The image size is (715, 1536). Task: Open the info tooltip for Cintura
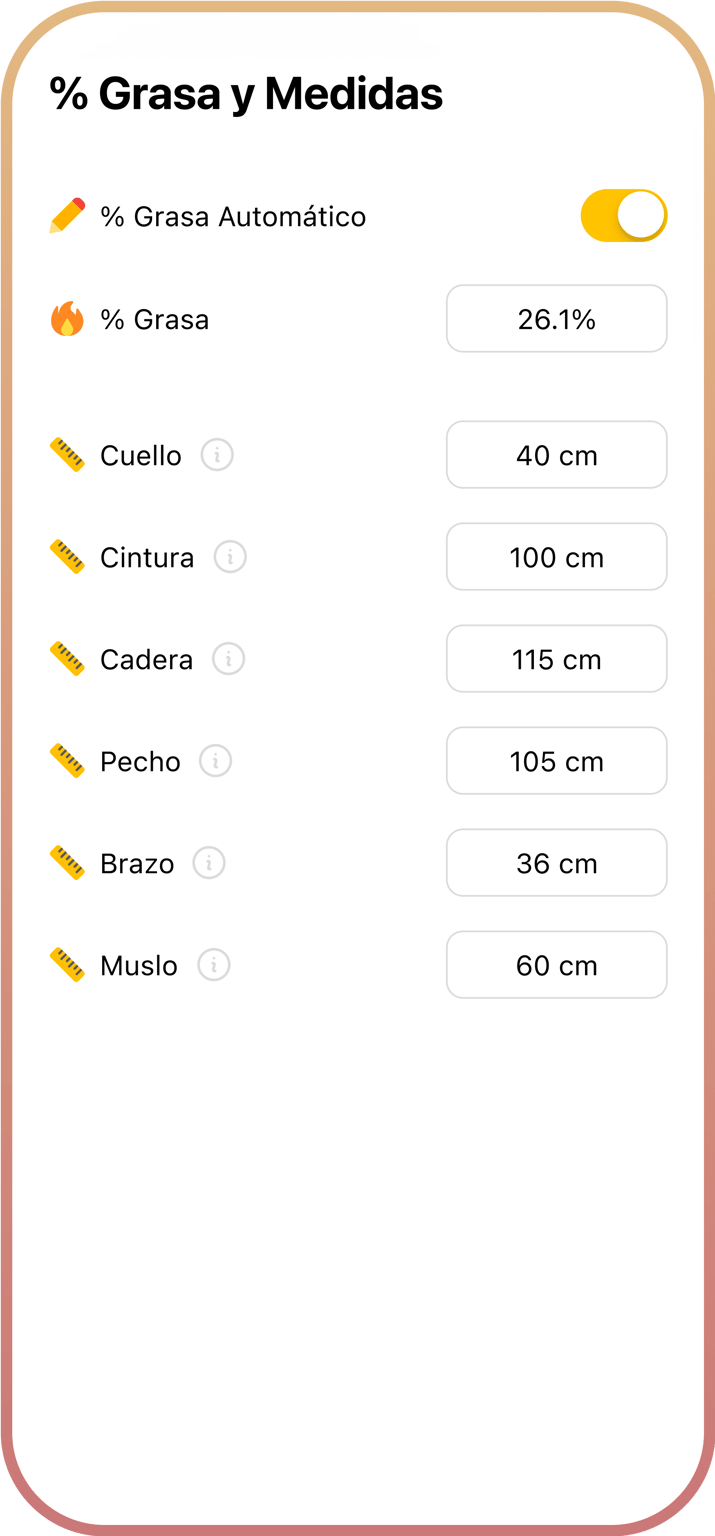tap(230, 557)
